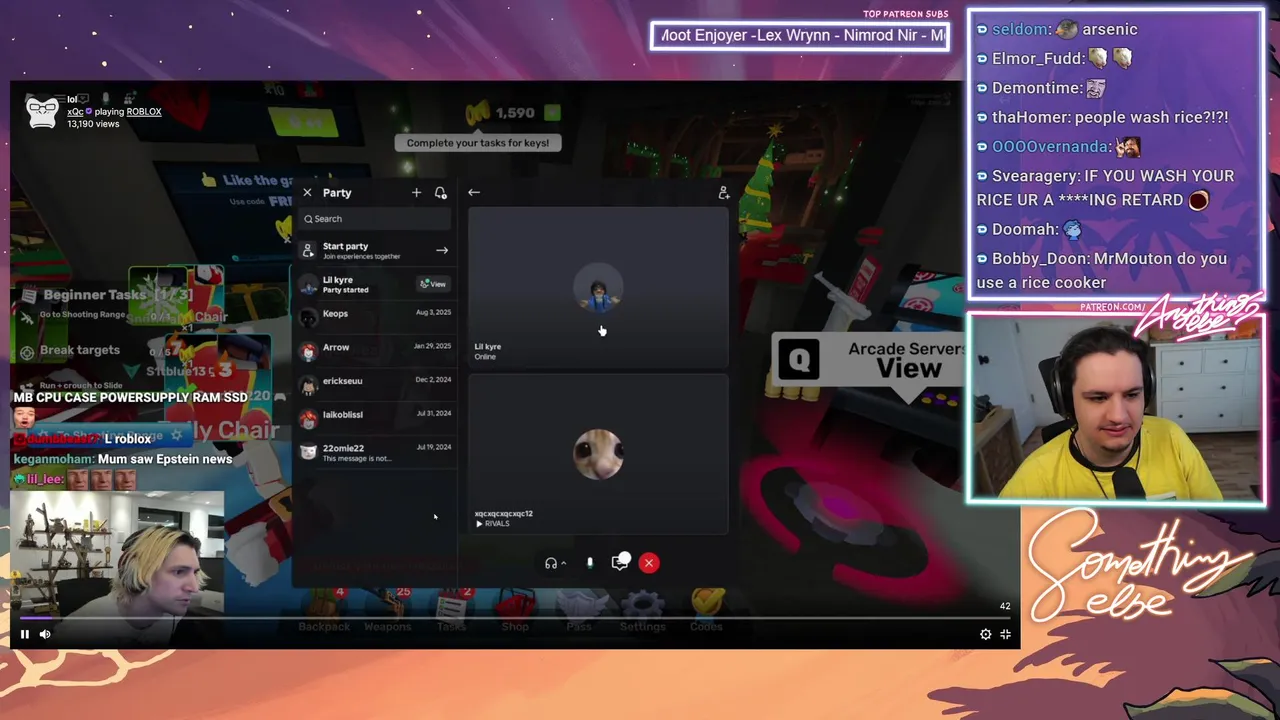
Task: Mute the video player volume
Action: 45,634
